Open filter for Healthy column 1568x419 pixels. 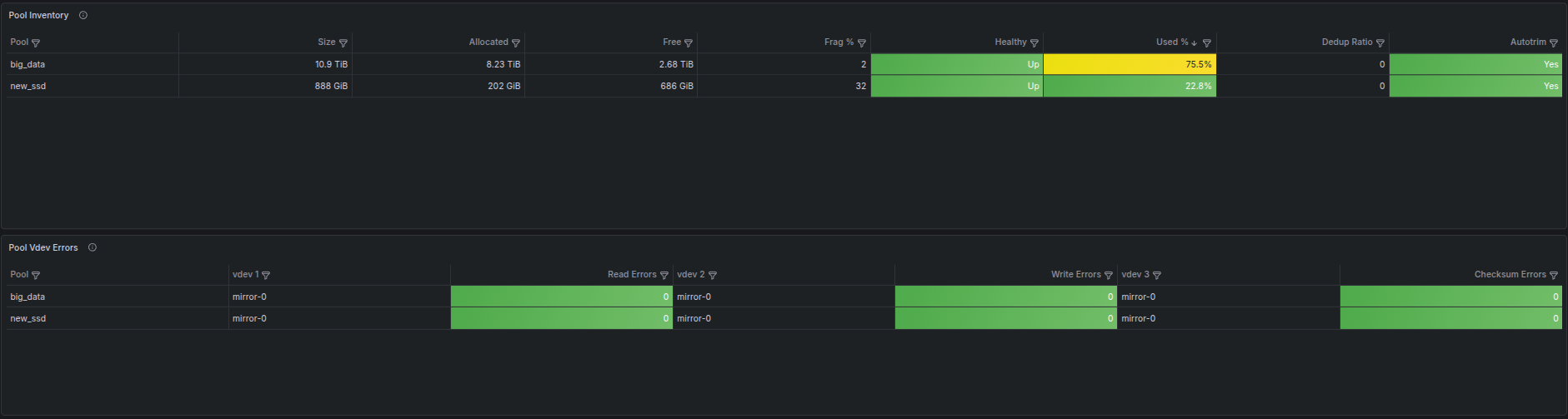point(1034,42)
